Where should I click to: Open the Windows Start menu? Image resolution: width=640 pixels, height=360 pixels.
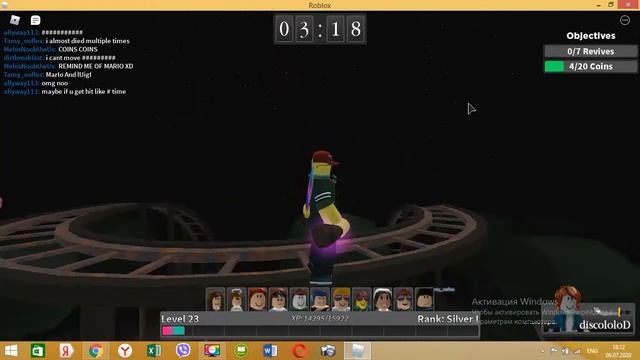pos(11,351)
